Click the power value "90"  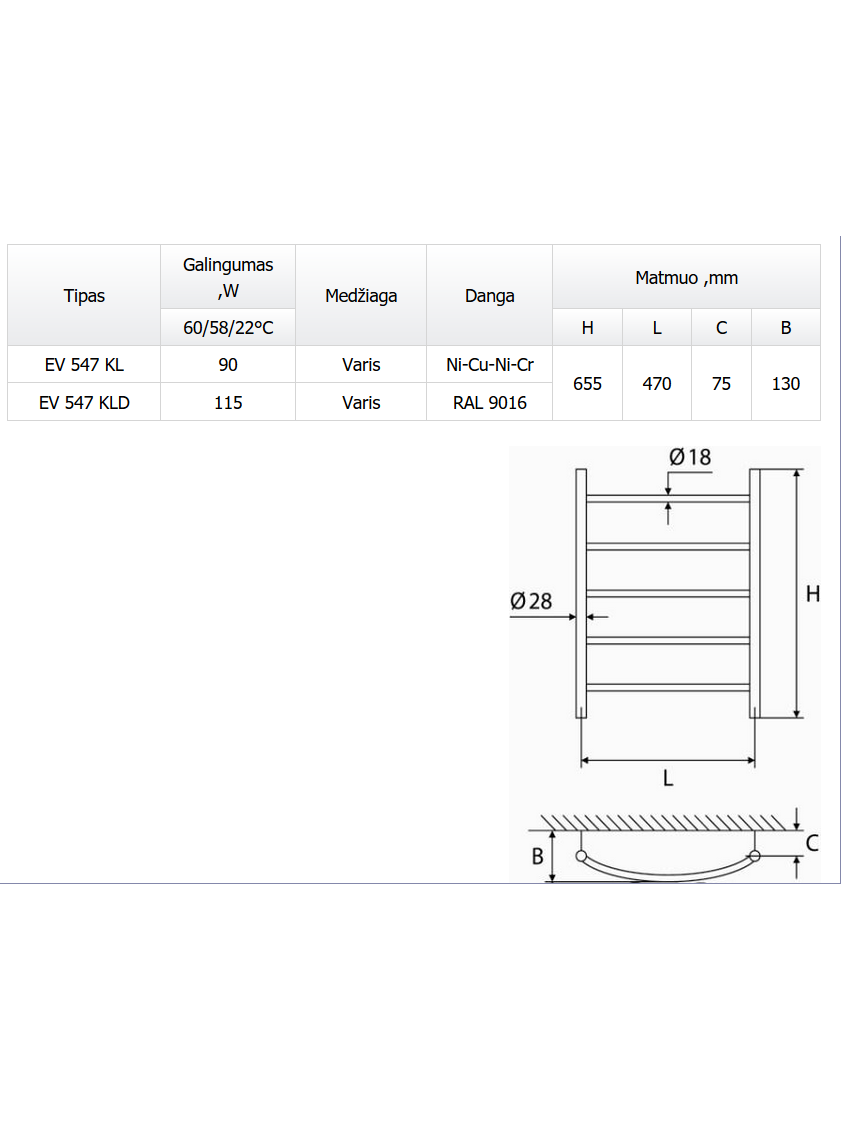click(228, 365)
